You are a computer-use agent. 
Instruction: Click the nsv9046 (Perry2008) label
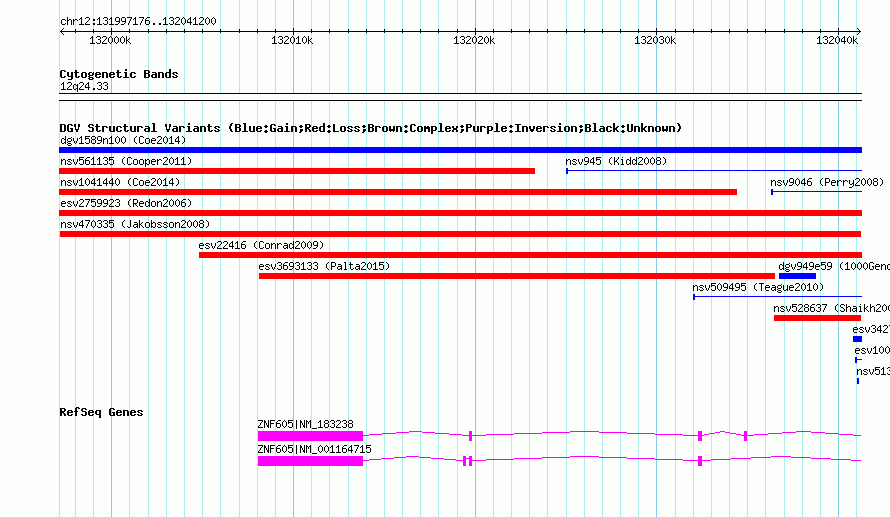click(827, 182)
